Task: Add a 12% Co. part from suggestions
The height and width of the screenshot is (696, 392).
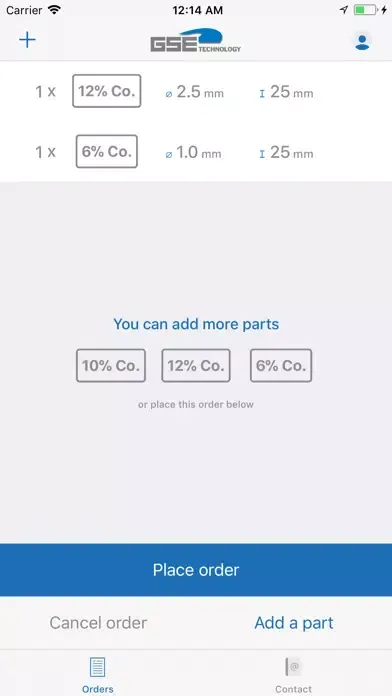Action: (196, 365)
